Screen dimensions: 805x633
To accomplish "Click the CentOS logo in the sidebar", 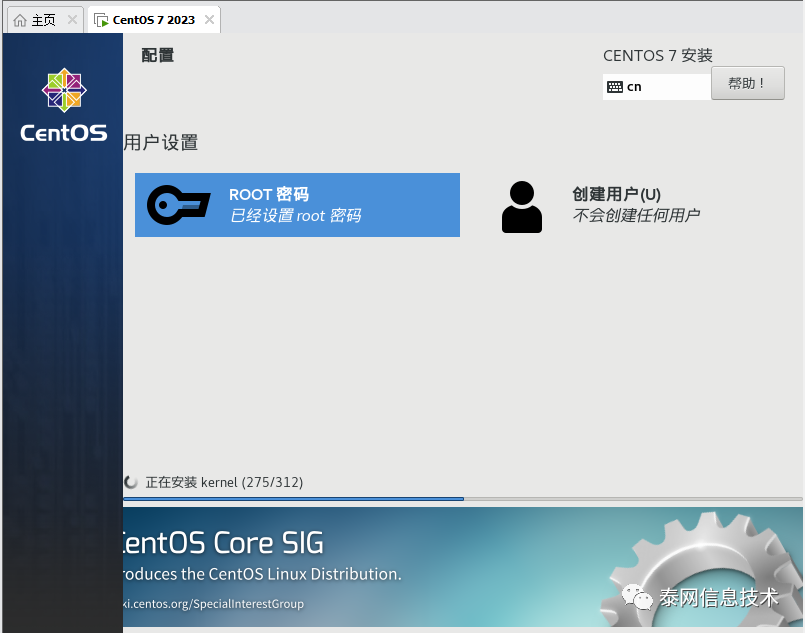I will tap(64, 105).
